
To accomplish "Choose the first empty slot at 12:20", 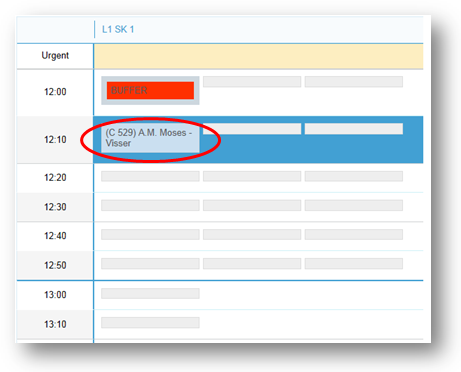I will pos(150,176).
